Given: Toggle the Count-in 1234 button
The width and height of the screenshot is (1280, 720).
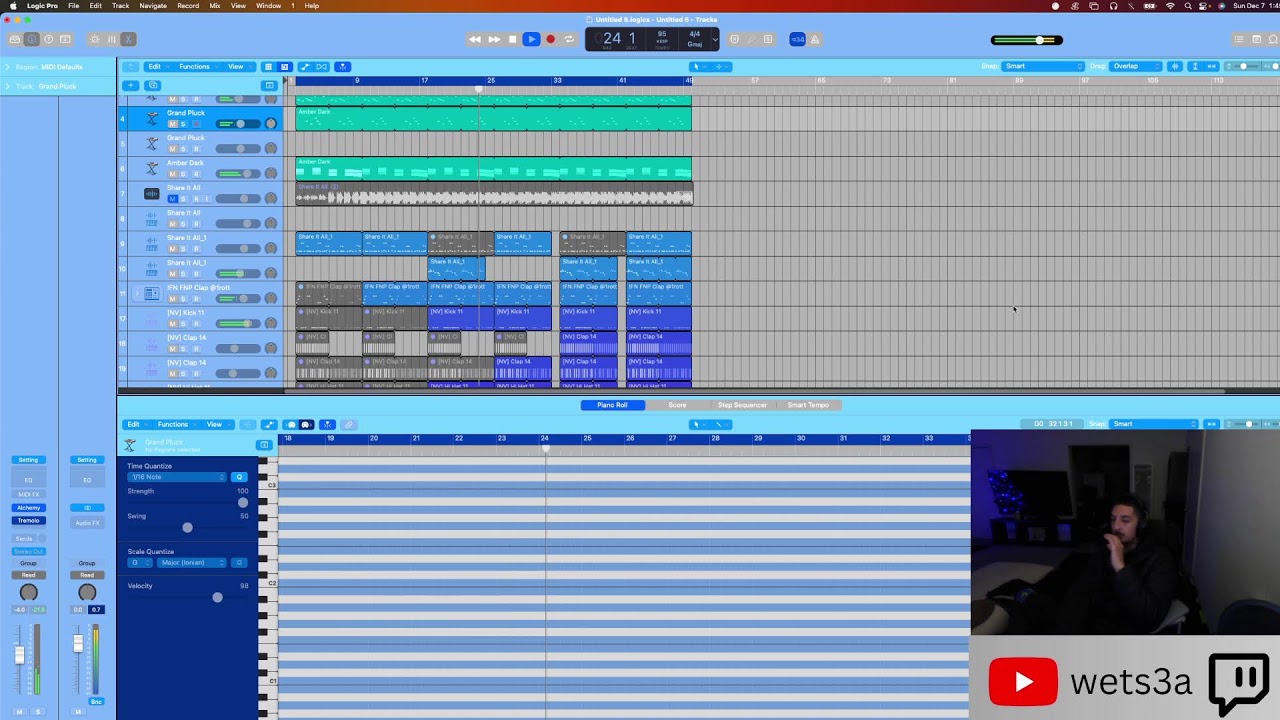Looking at the screenshot, I should click(x=797, y=40).
